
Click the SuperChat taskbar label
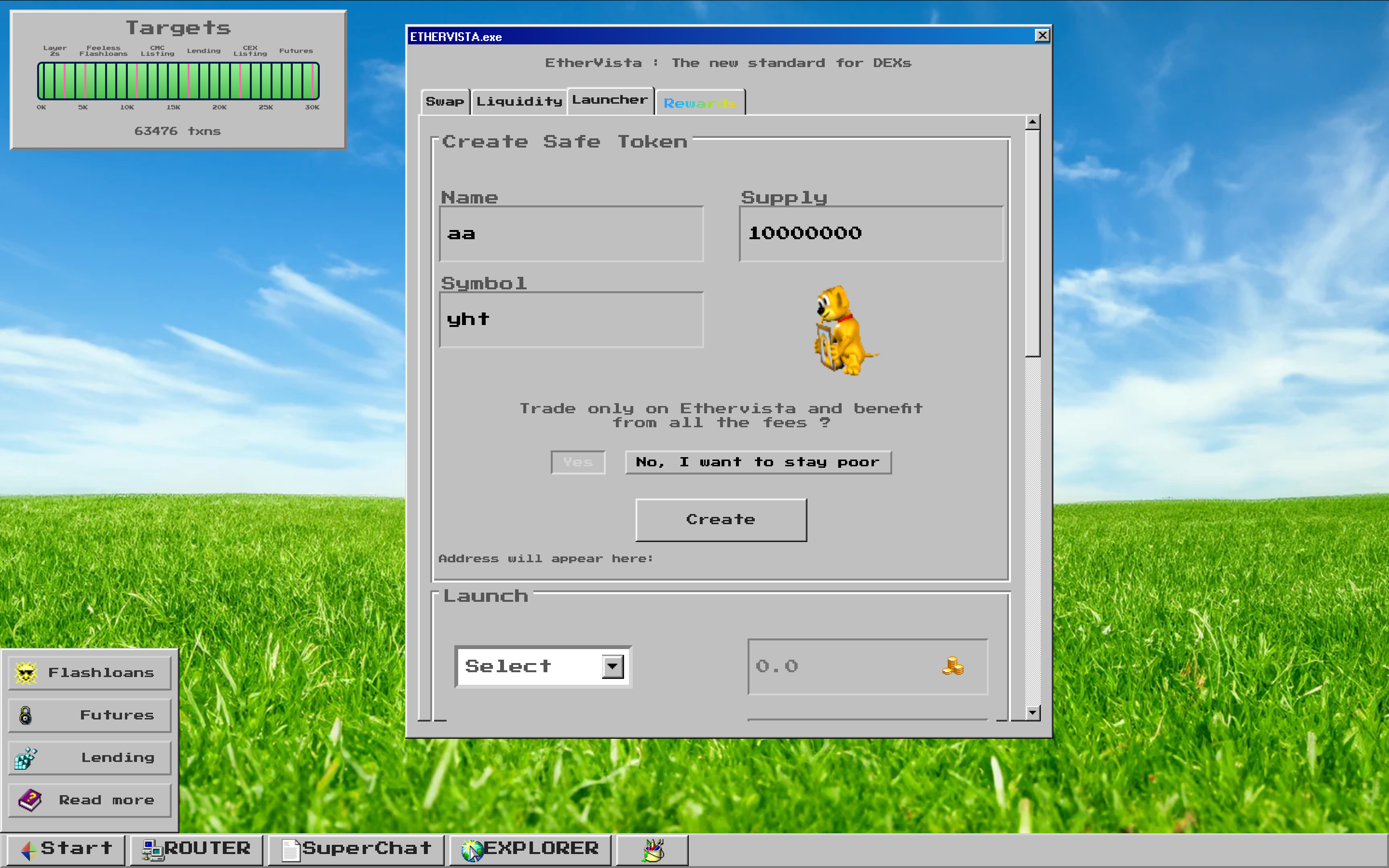pyautogui.click(x=368, y=848)
